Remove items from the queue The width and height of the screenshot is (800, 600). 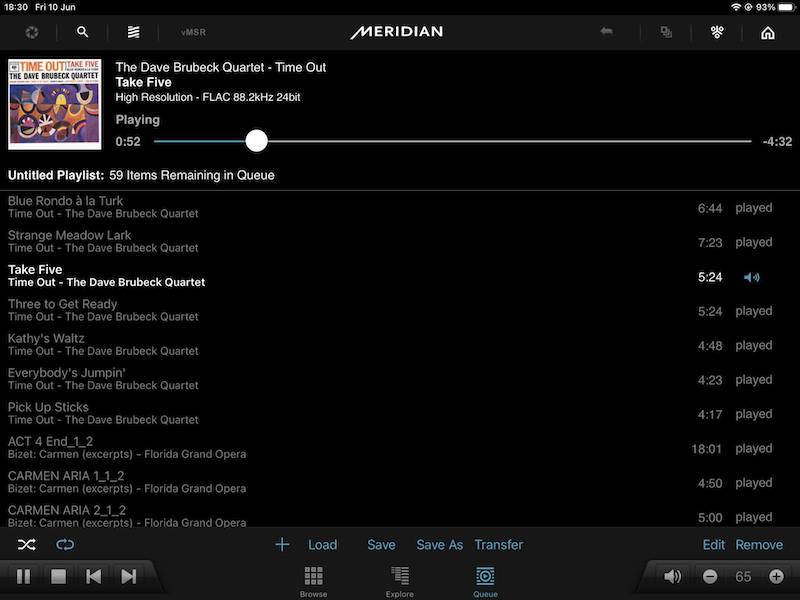759,545
